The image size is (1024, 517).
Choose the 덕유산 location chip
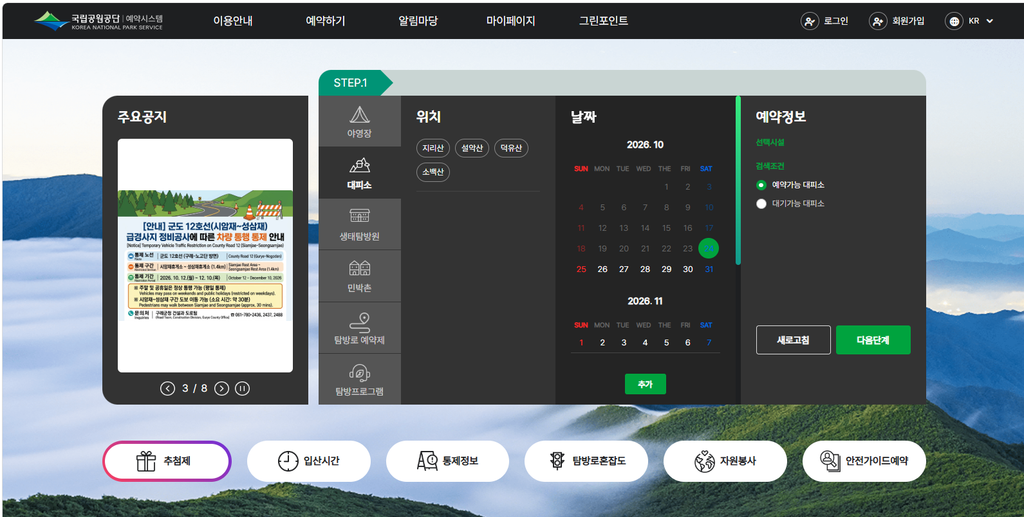click(x=511, y=148)
